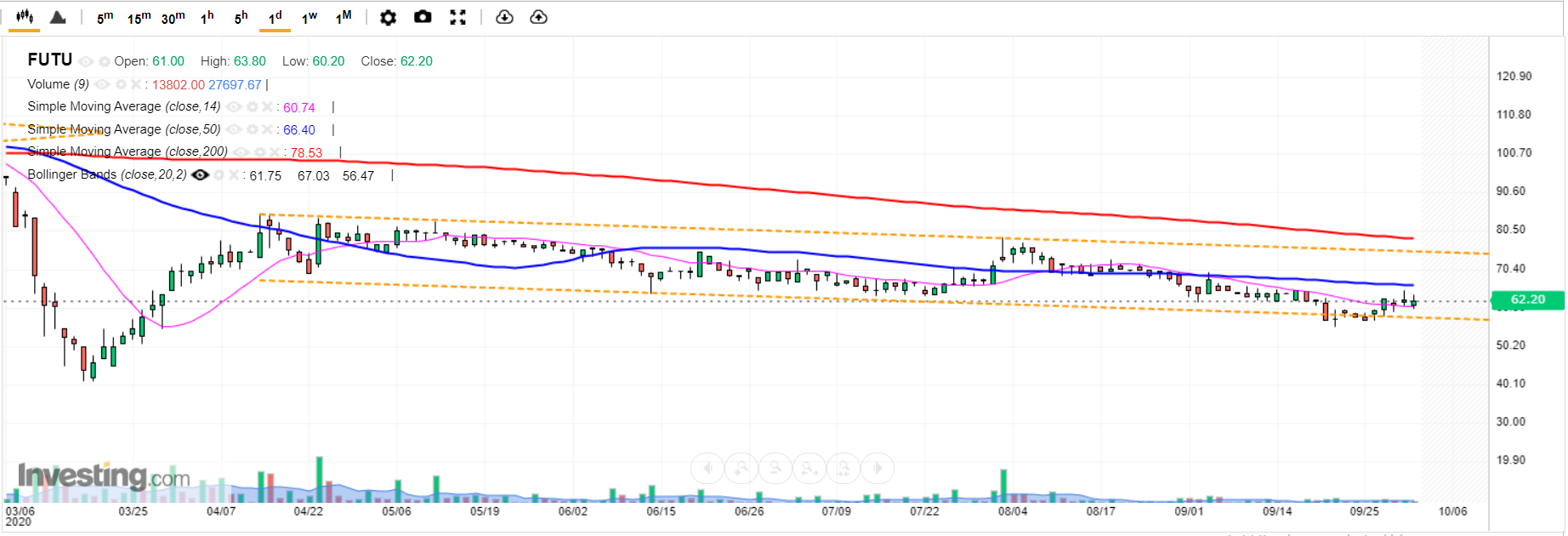Select the 1 week timeframe
The image size is (1568, 536).
pos(310,18)
